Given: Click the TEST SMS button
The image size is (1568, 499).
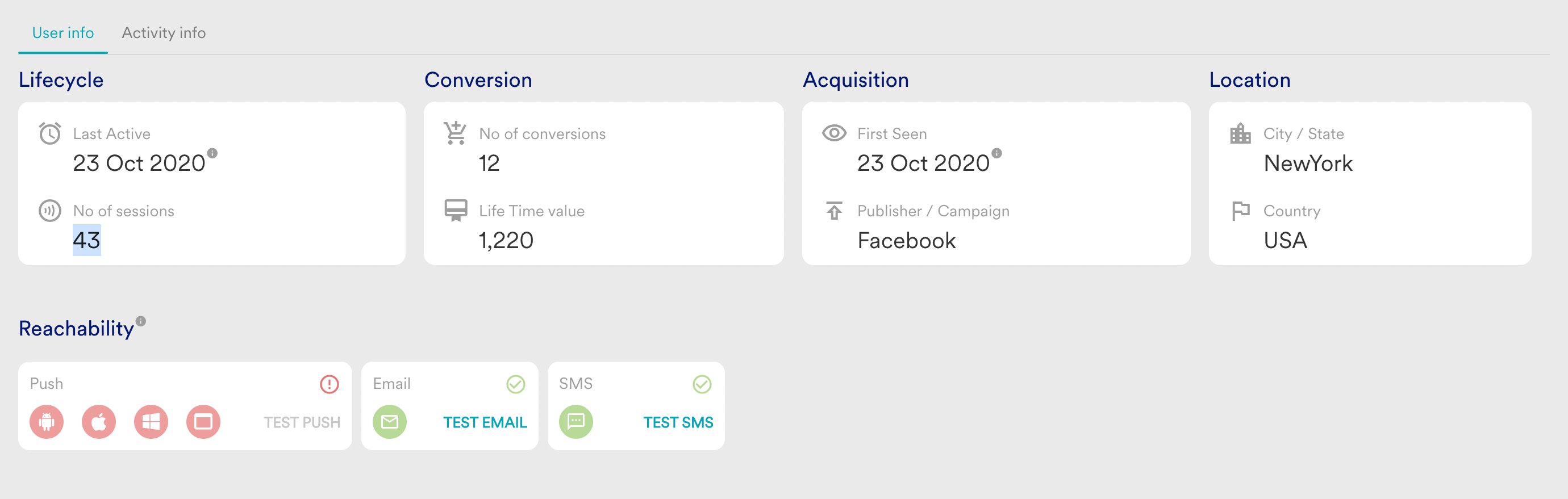Looking at the screenshot, I should [678, 422].
